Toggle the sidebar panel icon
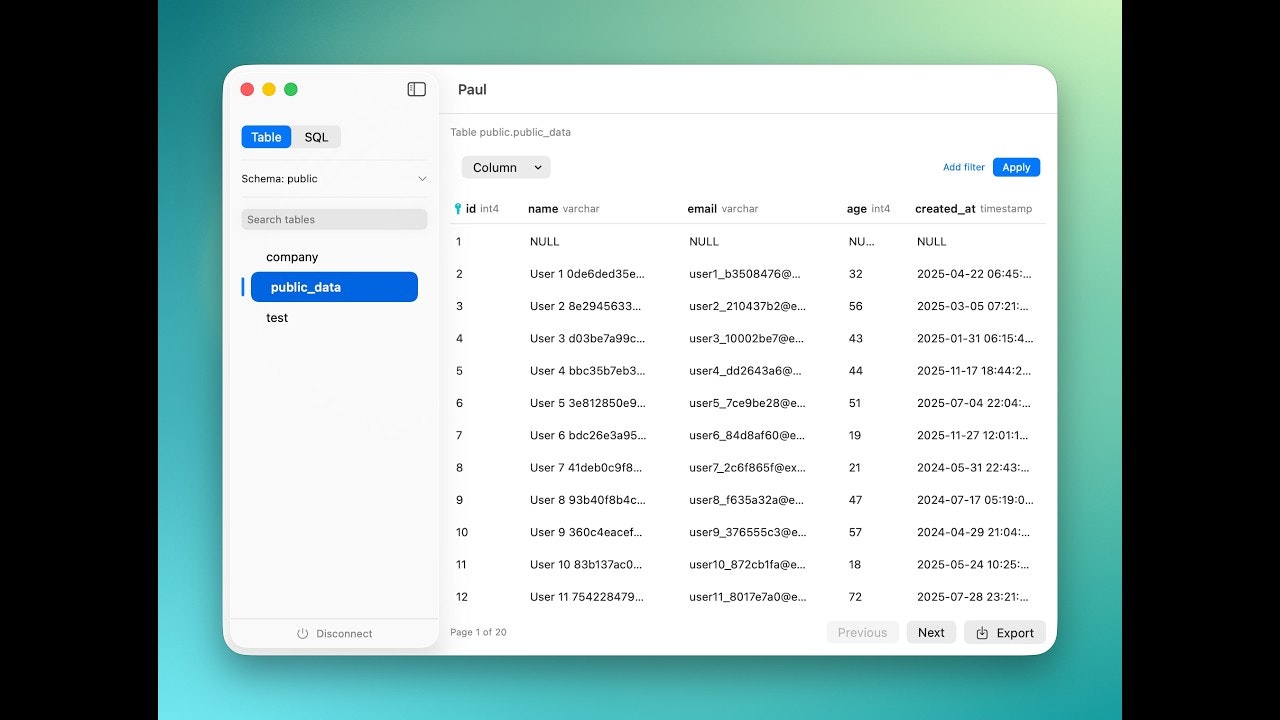1280x720 pixels. click(x=417, y=89)
